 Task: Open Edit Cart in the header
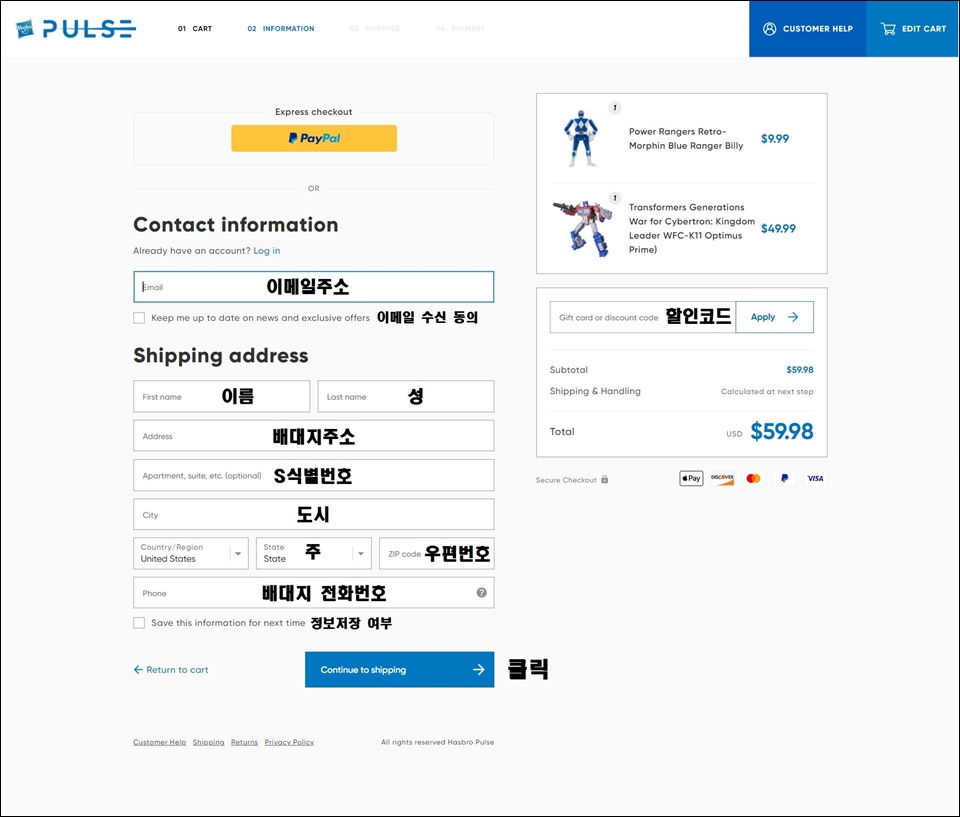(913, 29)
